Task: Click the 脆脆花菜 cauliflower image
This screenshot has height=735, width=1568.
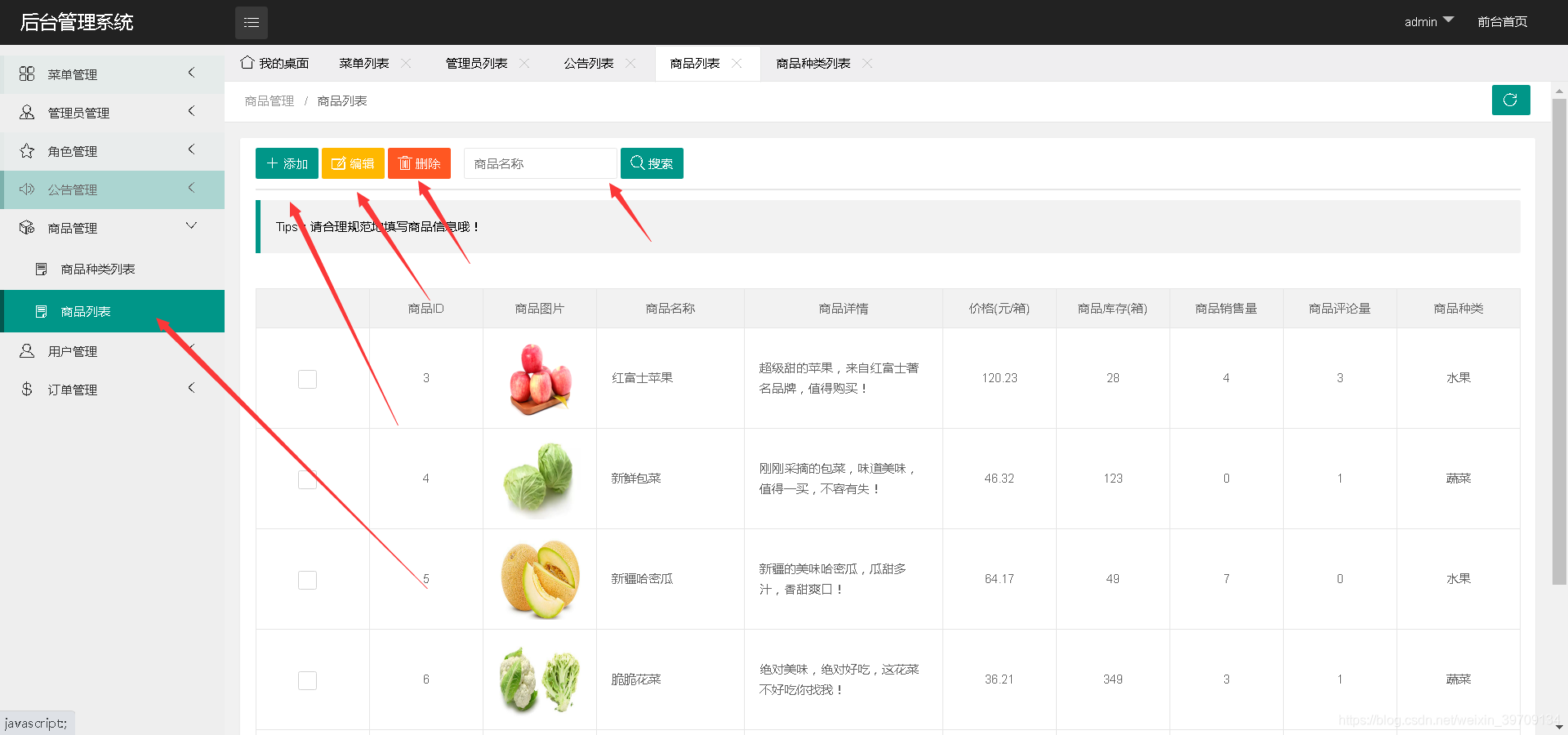Action: [539, 679]
